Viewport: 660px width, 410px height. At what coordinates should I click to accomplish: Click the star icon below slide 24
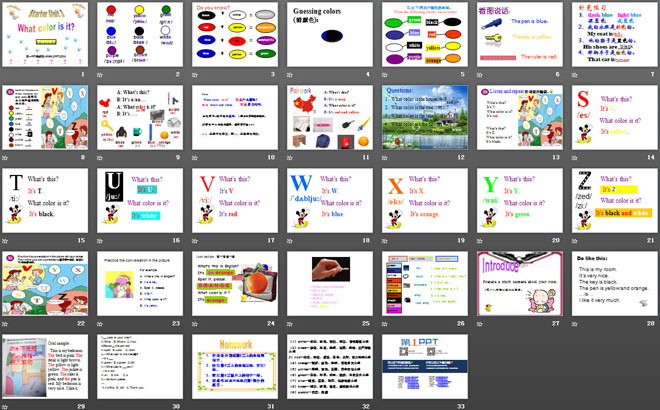pyautogui.click(x=196, y=323)
